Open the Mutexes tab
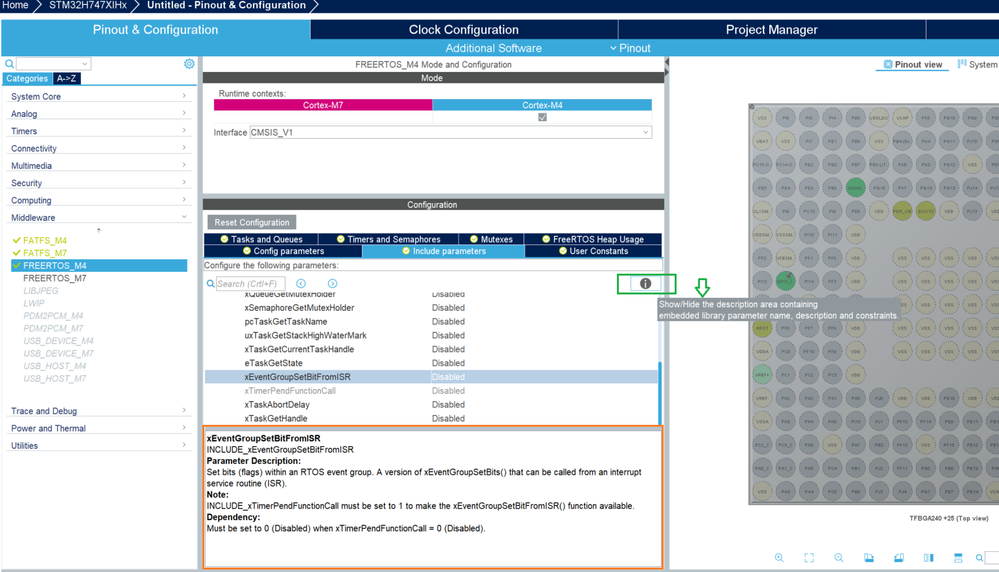The height and width of the screenshot is (572, 999). pyautogui.click(x=491, y=239)
